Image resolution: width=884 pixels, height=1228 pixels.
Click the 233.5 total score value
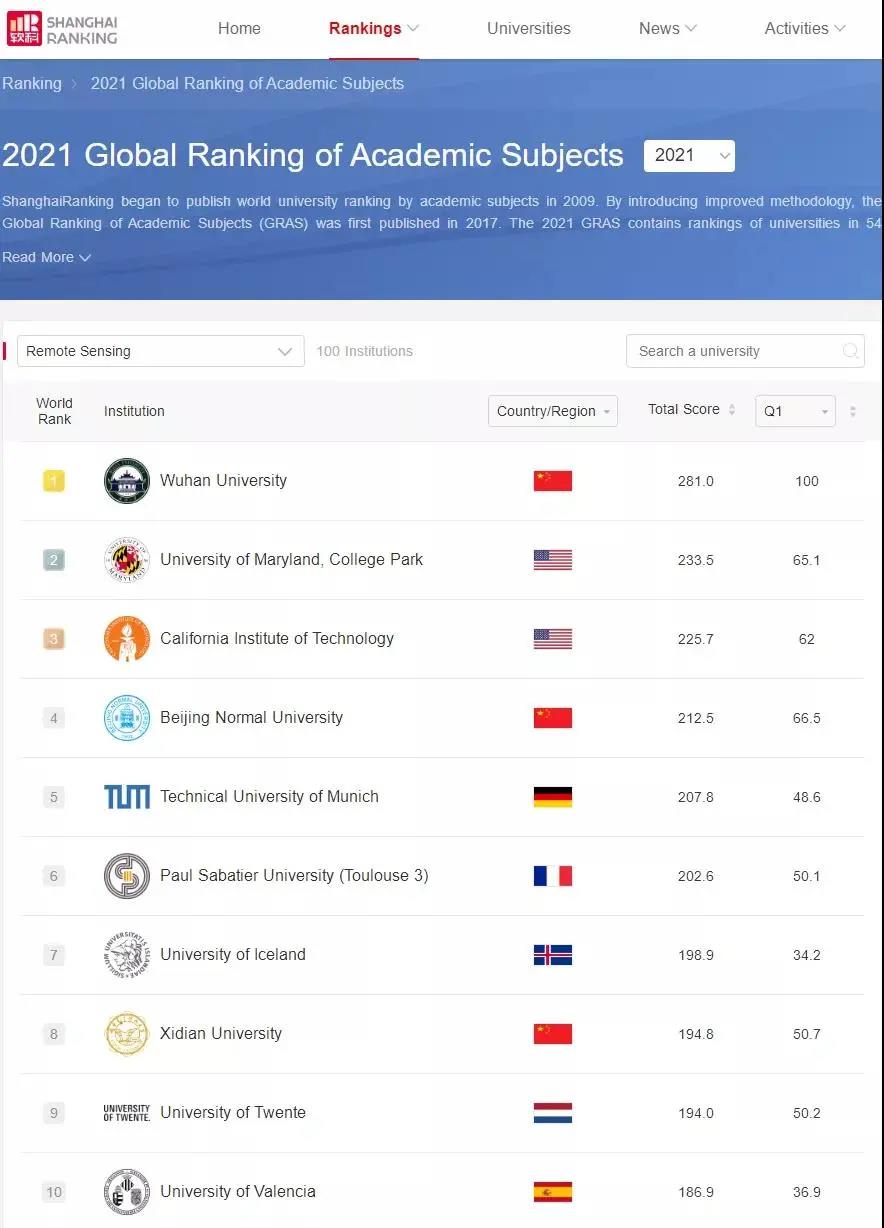[696, 560]
